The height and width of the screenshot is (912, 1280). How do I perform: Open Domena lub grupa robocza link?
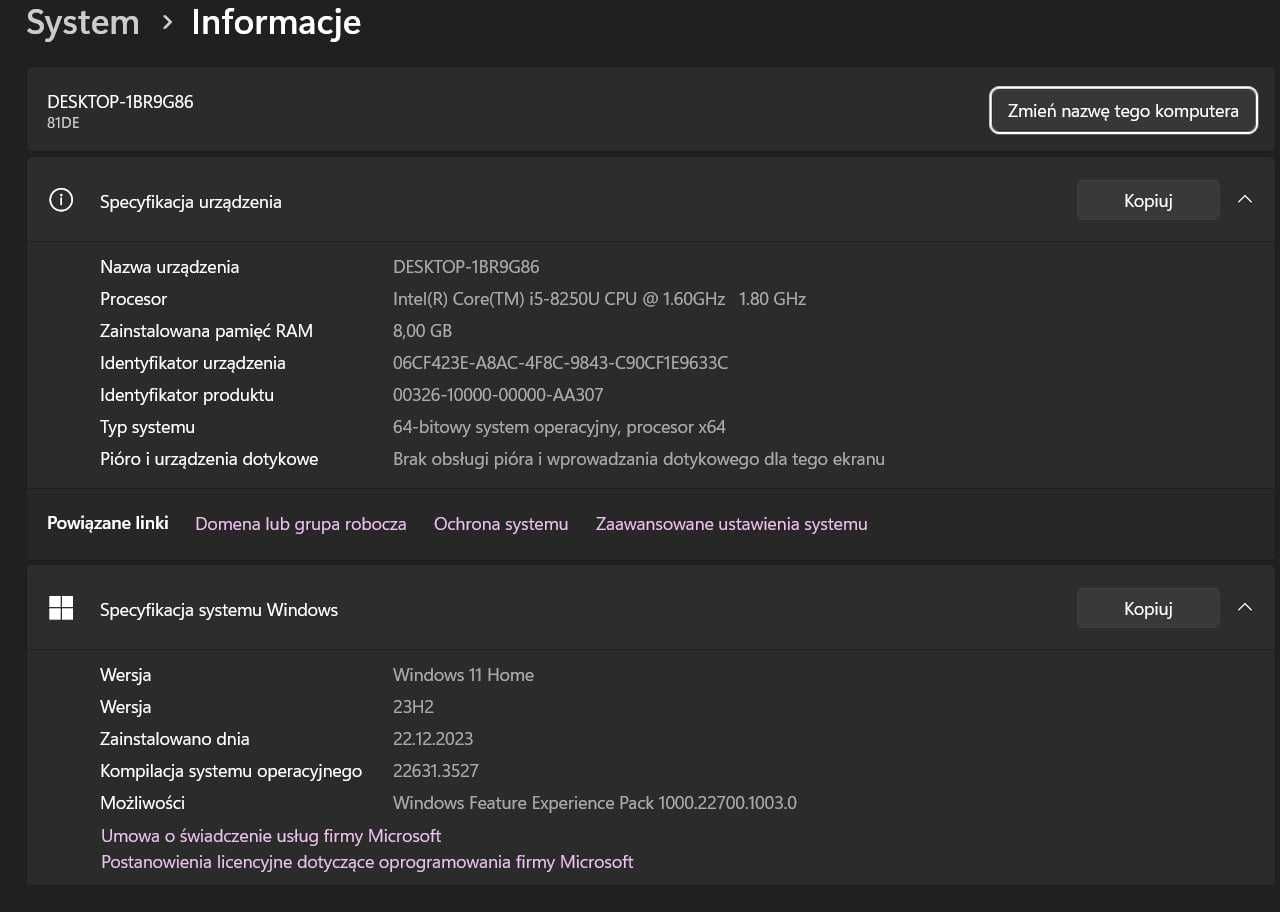301,524
